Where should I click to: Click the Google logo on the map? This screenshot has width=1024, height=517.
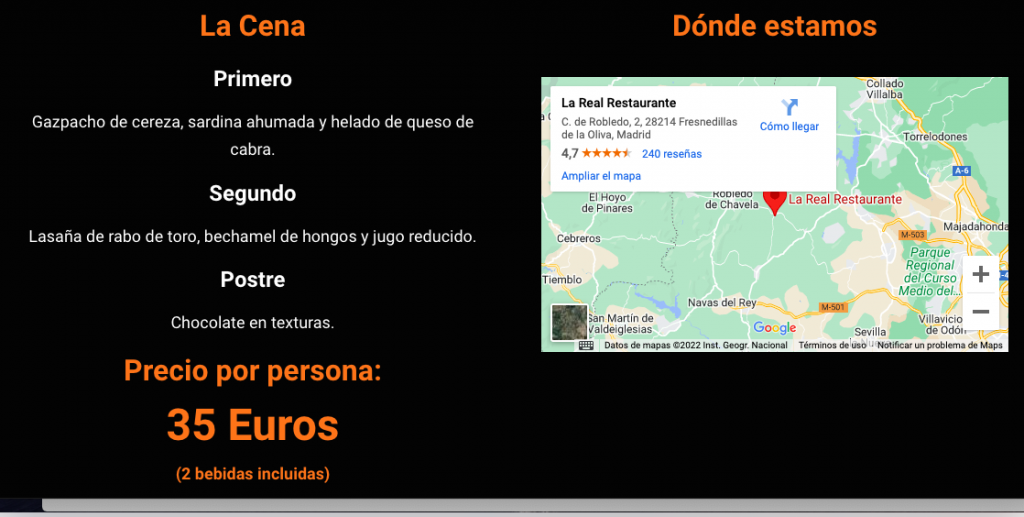coord(775,328)
